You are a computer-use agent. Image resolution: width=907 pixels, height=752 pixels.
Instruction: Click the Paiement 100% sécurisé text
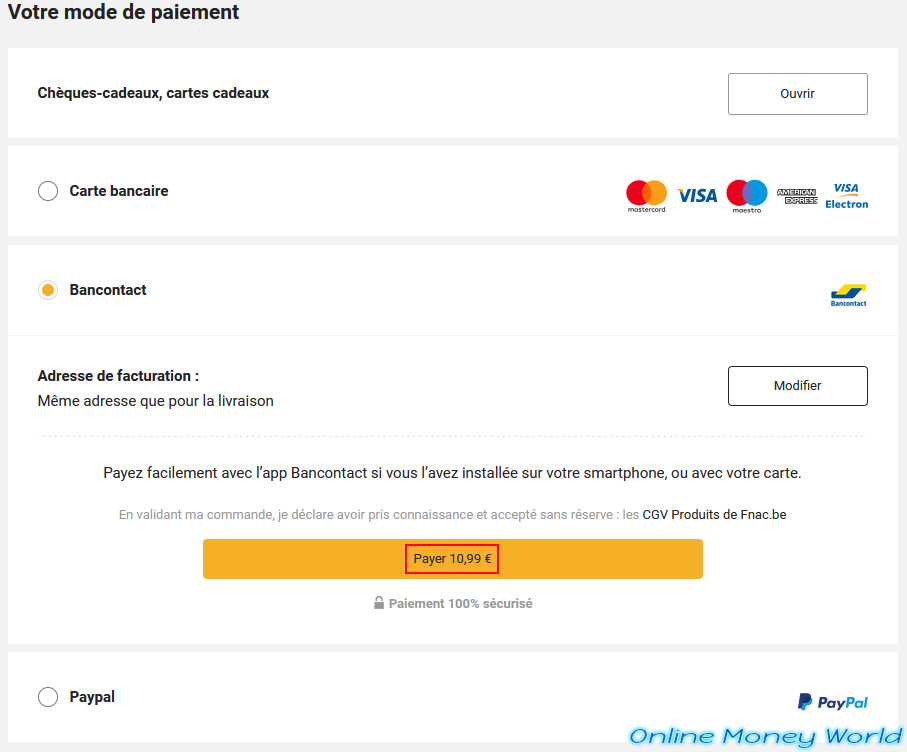point(460,604)
